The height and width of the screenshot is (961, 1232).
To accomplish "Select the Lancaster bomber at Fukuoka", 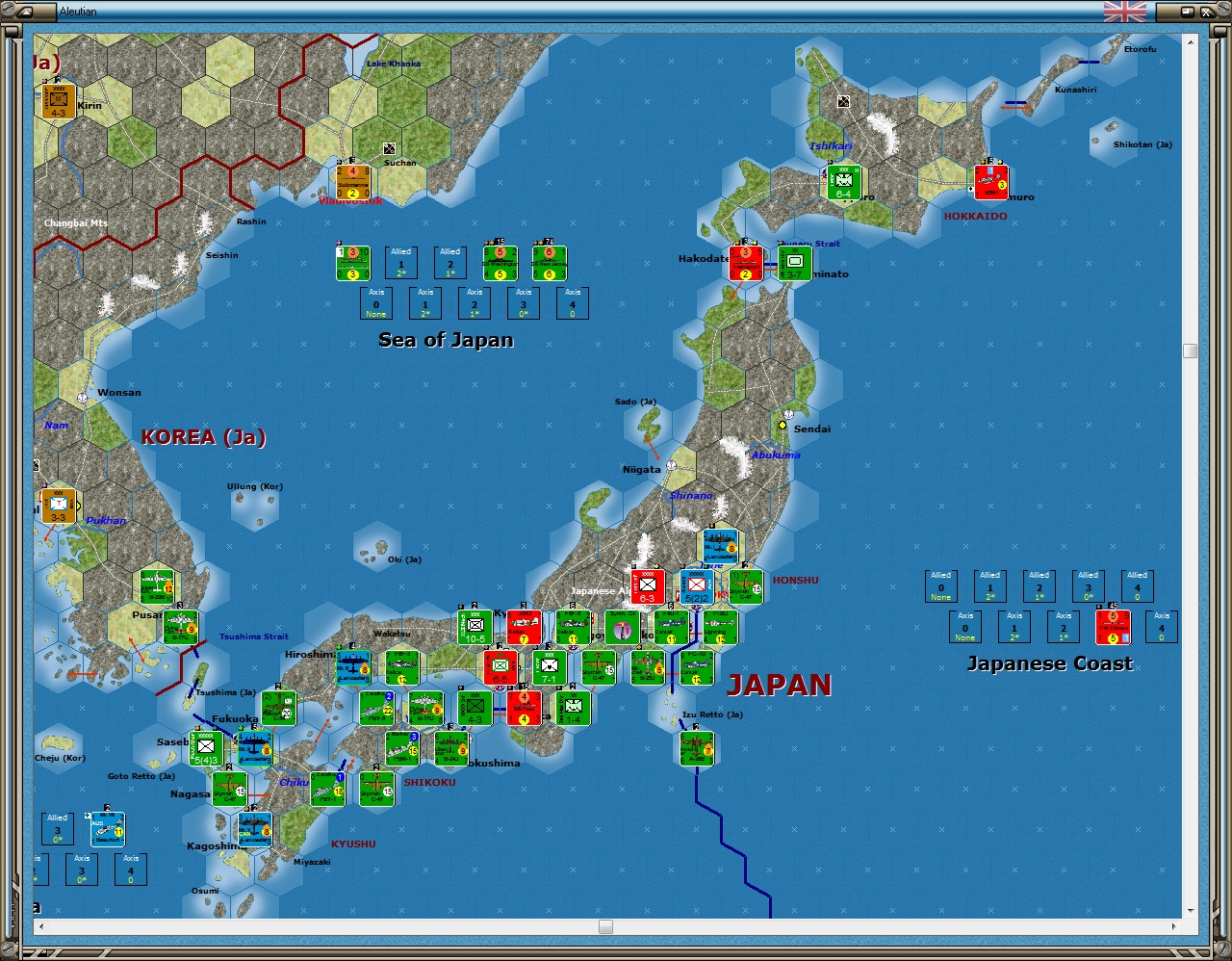I will [x=255, y=748].
